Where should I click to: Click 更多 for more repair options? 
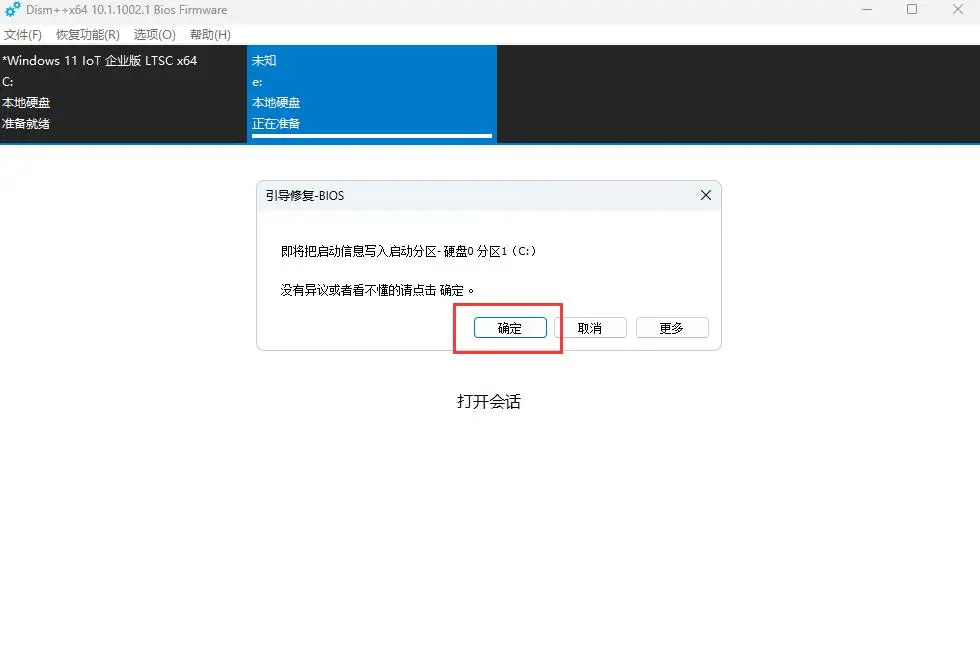tap(672, 327)
